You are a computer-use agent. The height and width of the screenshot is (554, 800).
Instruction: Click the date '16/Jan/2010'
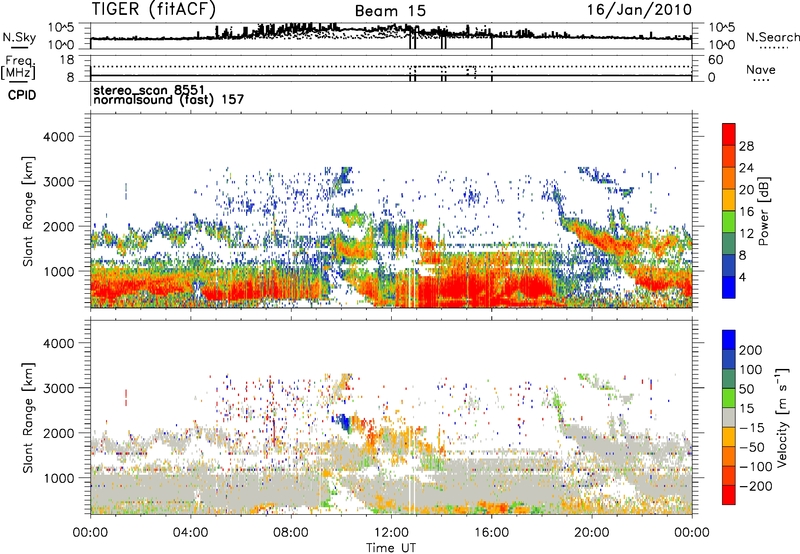coord(639,10)
